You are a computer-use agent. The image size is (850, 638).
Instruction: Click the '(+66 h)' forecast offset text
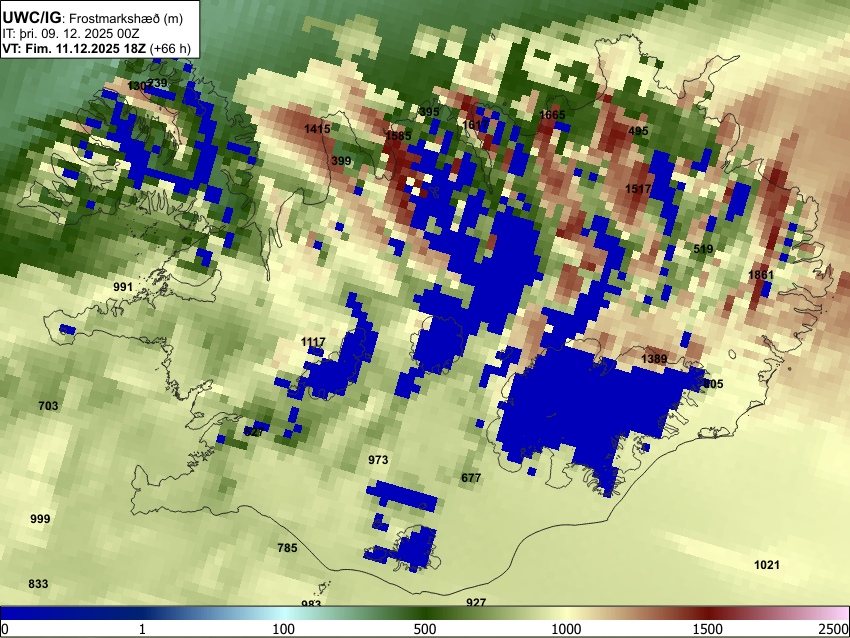[x=170, y=48]
